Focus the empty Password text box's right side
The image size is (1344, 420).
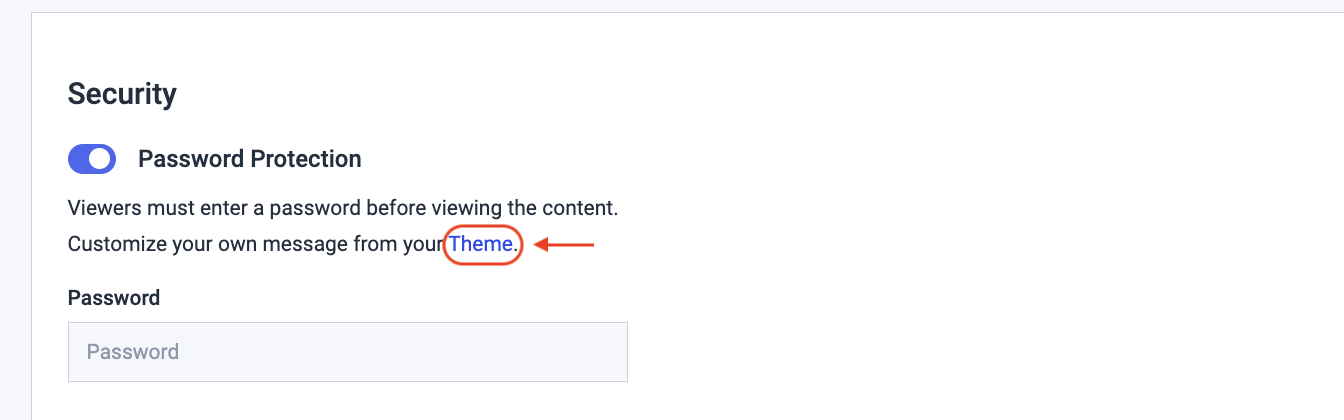tap(560, 352)
